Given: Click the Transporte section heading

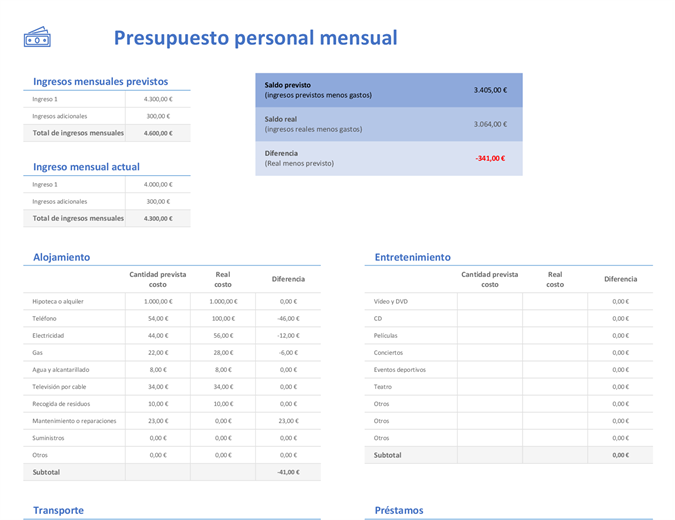Looking at the screenshot, I should (x=59, y=510).
